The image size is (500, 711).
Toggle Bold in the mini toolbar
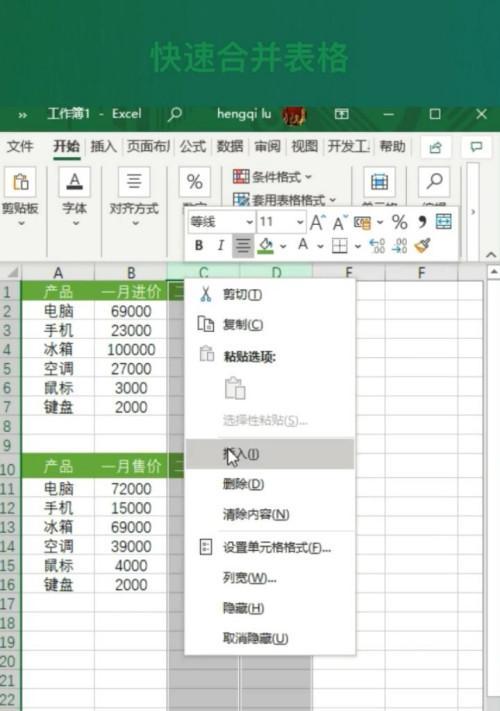click(x=199, y=245)
